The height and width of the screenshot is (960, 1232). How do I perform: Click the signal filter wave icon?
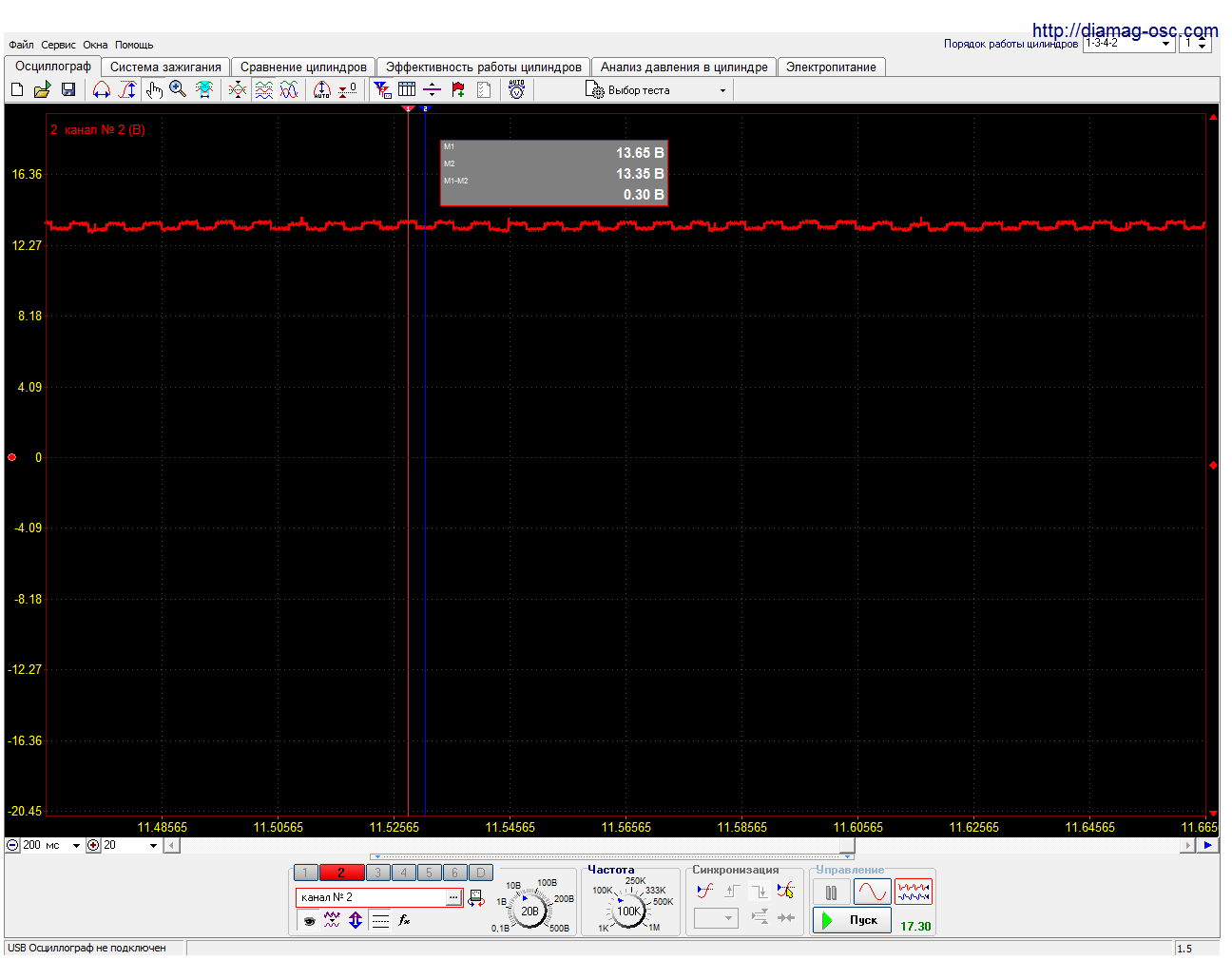point(332,919)
